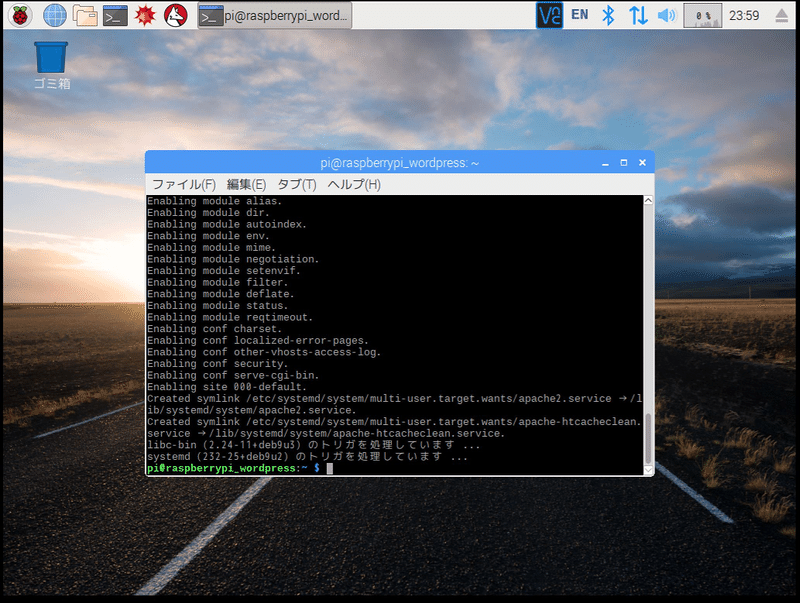The width and height of the screenshot is (800, 603).
Task: Click the 'Enabling conf security.' line
Action: tap(218, 364)
